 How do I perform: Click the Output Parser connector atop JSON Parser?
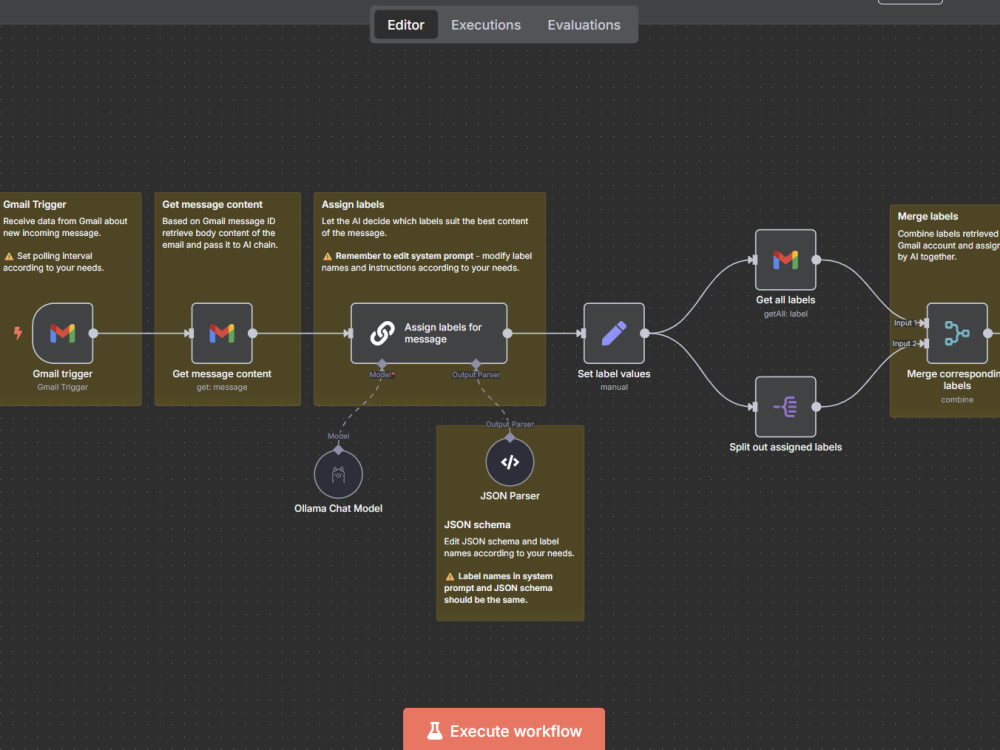click(510, 438)
